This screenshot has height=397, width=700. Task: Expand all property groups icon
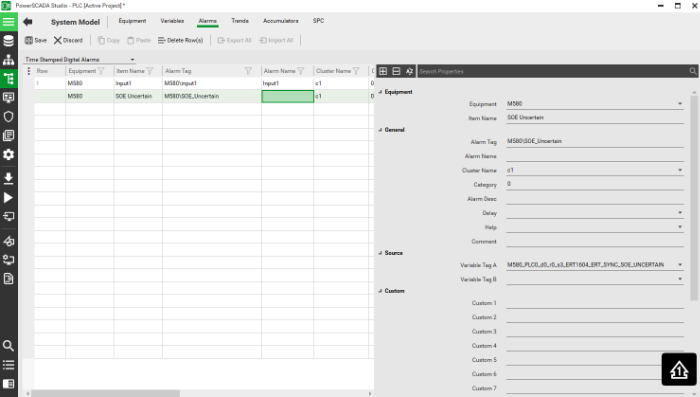383,71
